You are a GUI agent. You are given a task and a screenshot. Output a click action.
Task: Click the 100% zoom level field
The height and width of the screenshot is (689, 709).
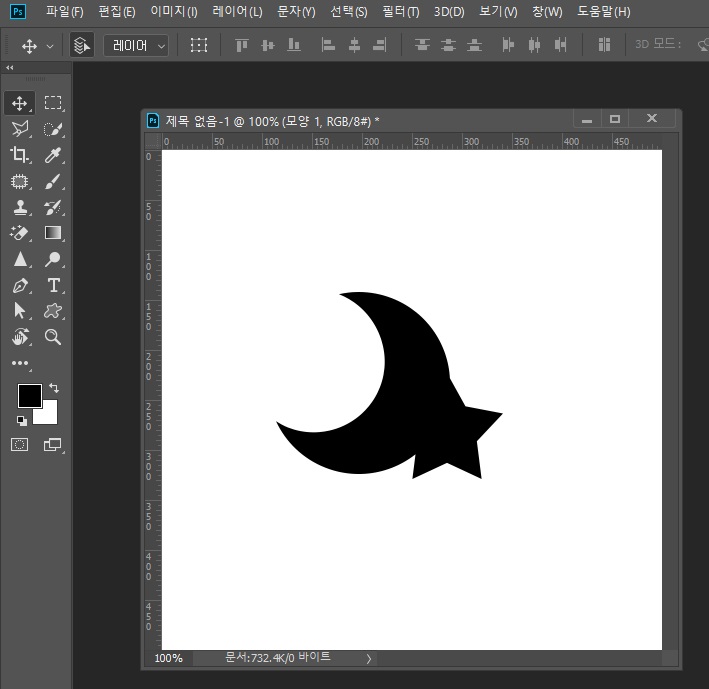point(169,658)
